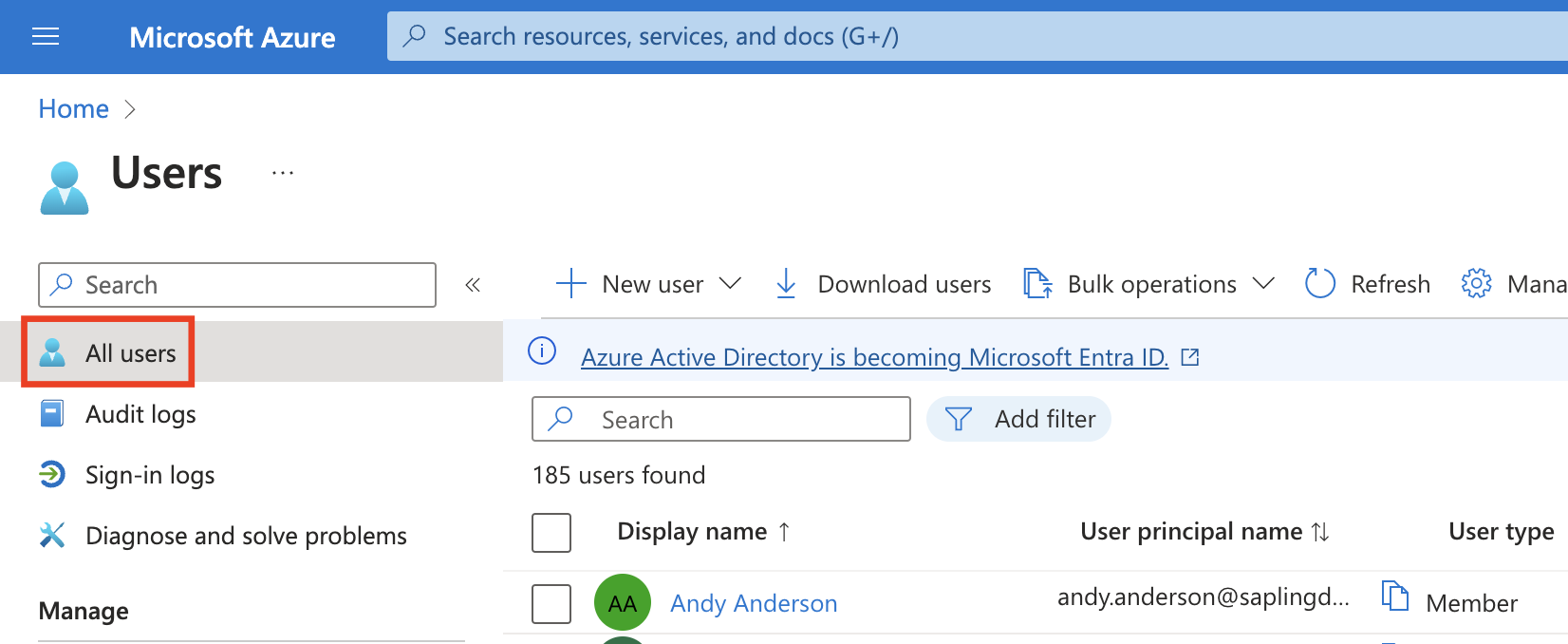Open the Azure portal hamburger menu
The width and height of the screenshot is (1568, 644).
point(46,37)
